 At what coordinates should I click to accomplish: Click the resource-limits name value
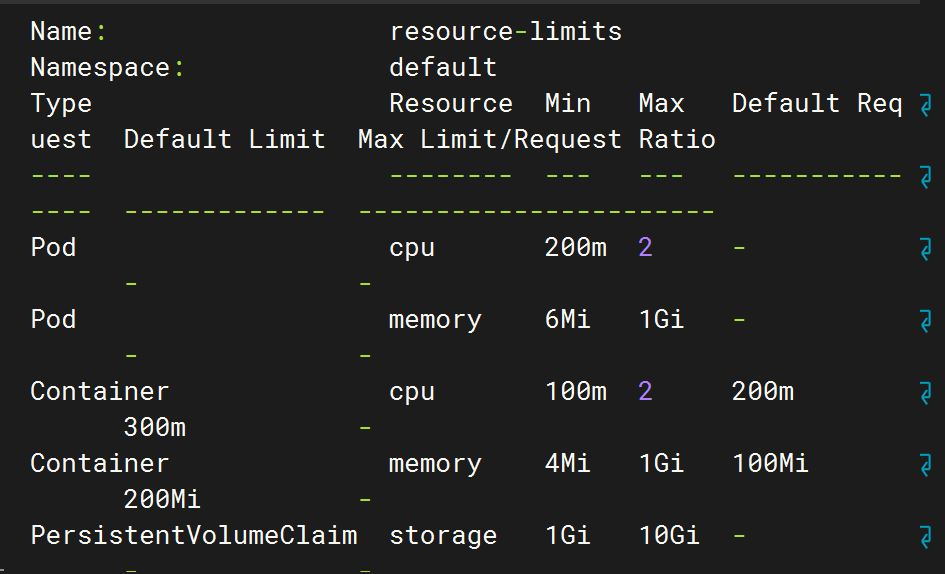pos(505,32)
